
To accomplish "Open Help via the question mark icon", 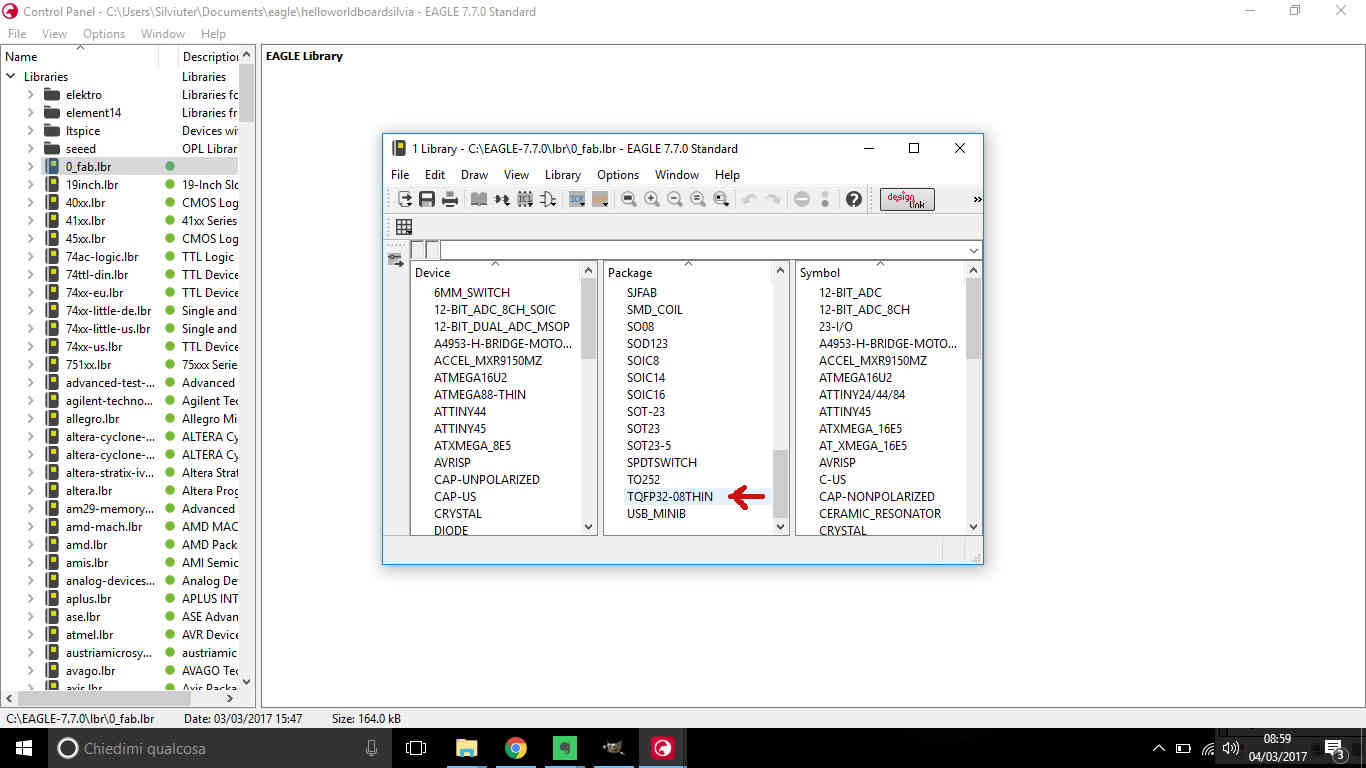I will [x=853, y=199].
